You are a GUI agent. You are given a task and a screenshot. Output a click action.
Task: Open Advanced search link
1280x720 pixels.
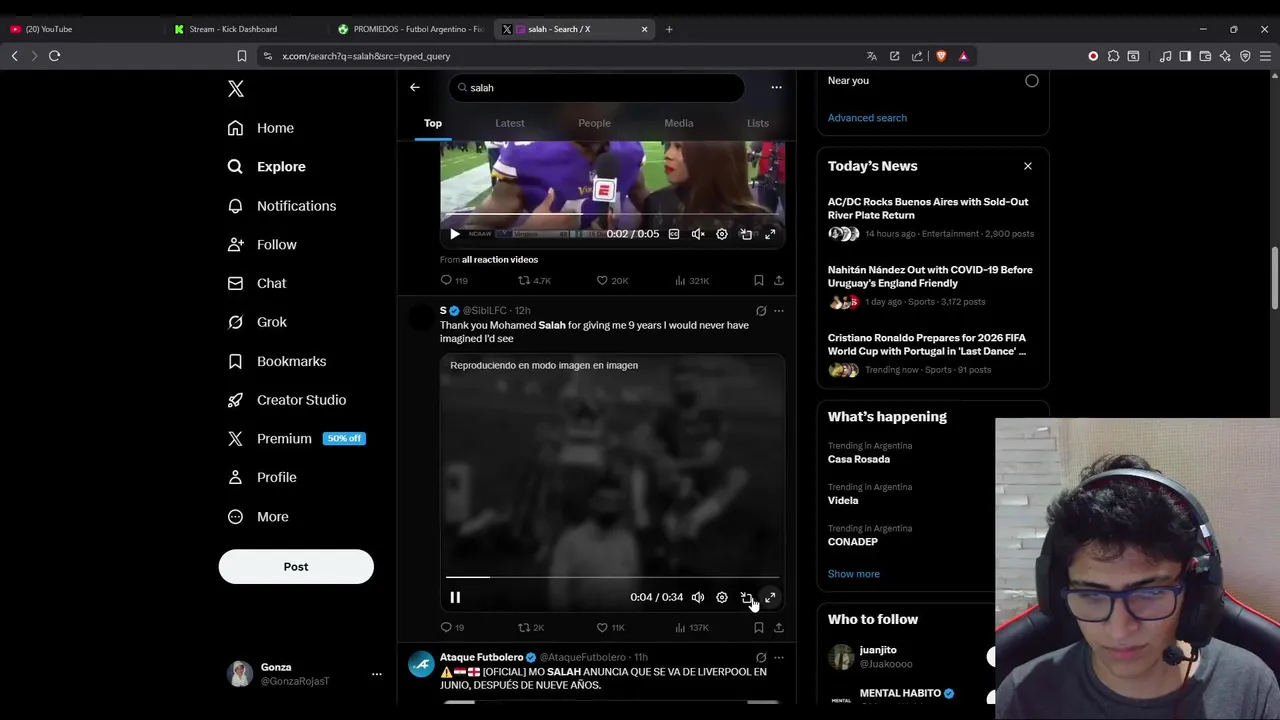867,118
